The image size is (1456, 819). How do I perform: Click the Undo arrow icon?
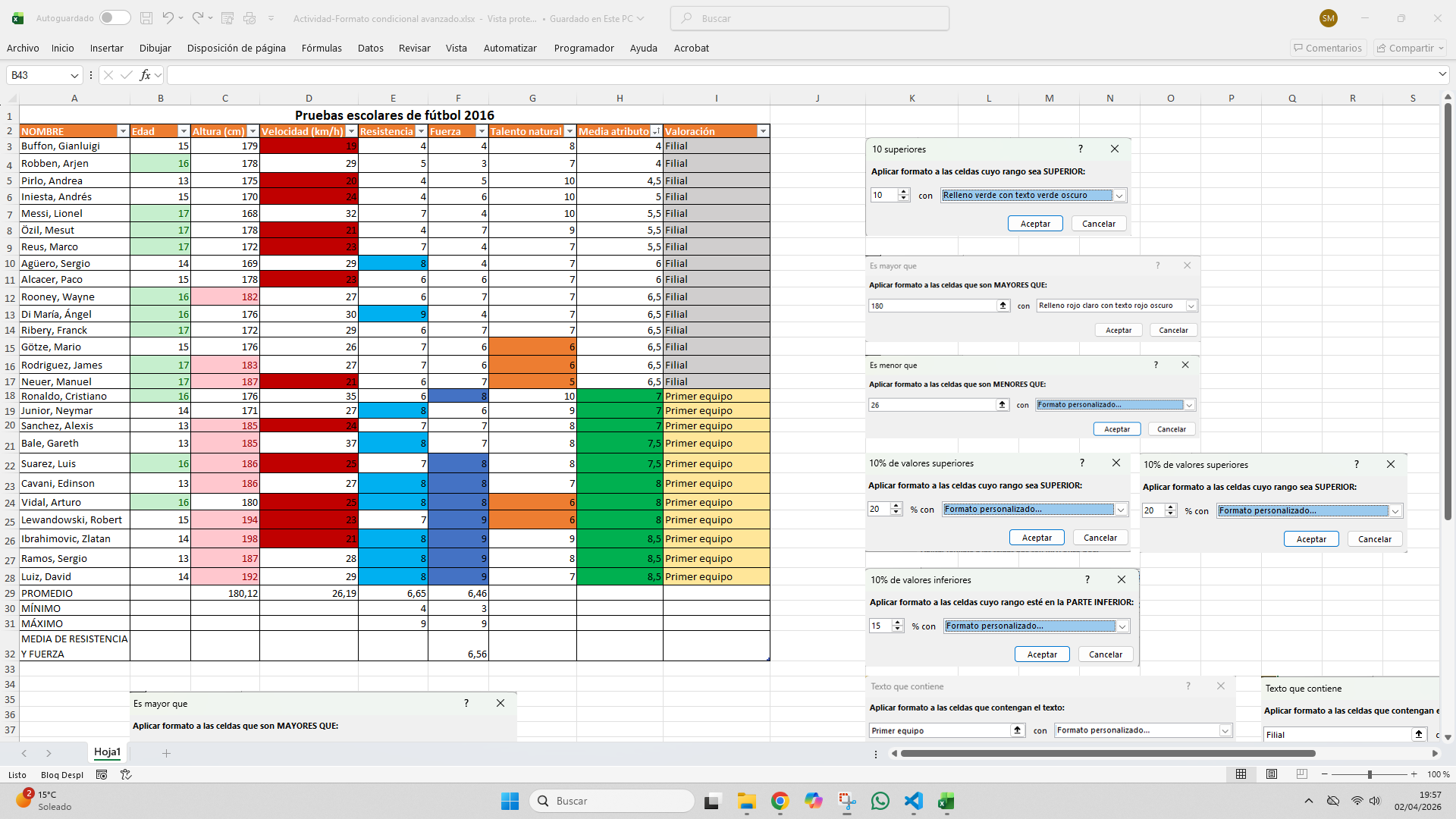pos(168,18)
